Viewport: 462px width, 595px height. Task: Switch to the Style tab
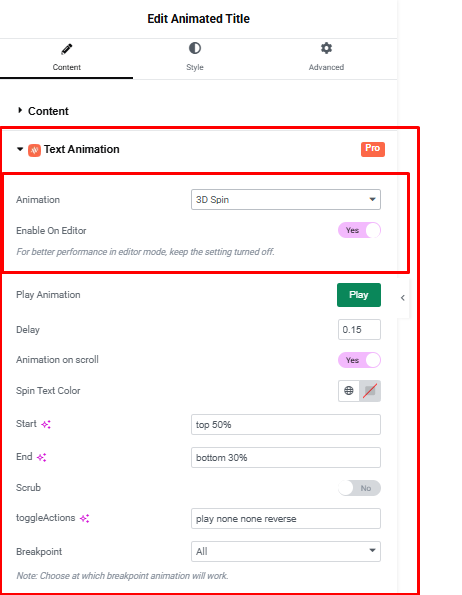tap(195, 57)
